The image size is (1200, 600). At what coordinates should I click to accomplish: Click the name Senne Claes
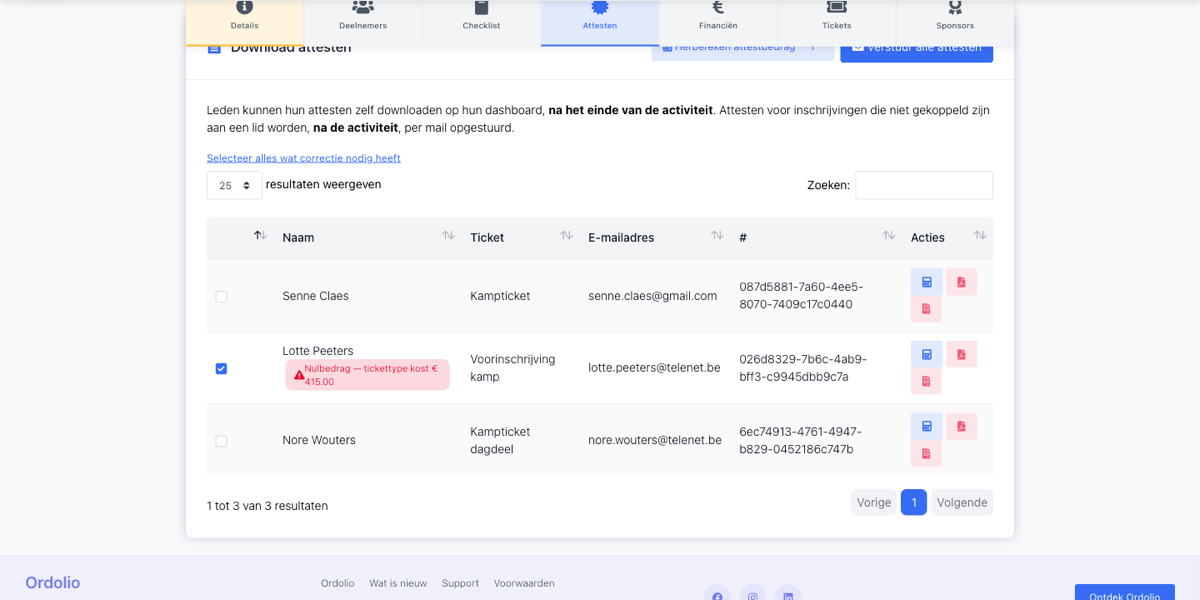(x=316, y=296)
